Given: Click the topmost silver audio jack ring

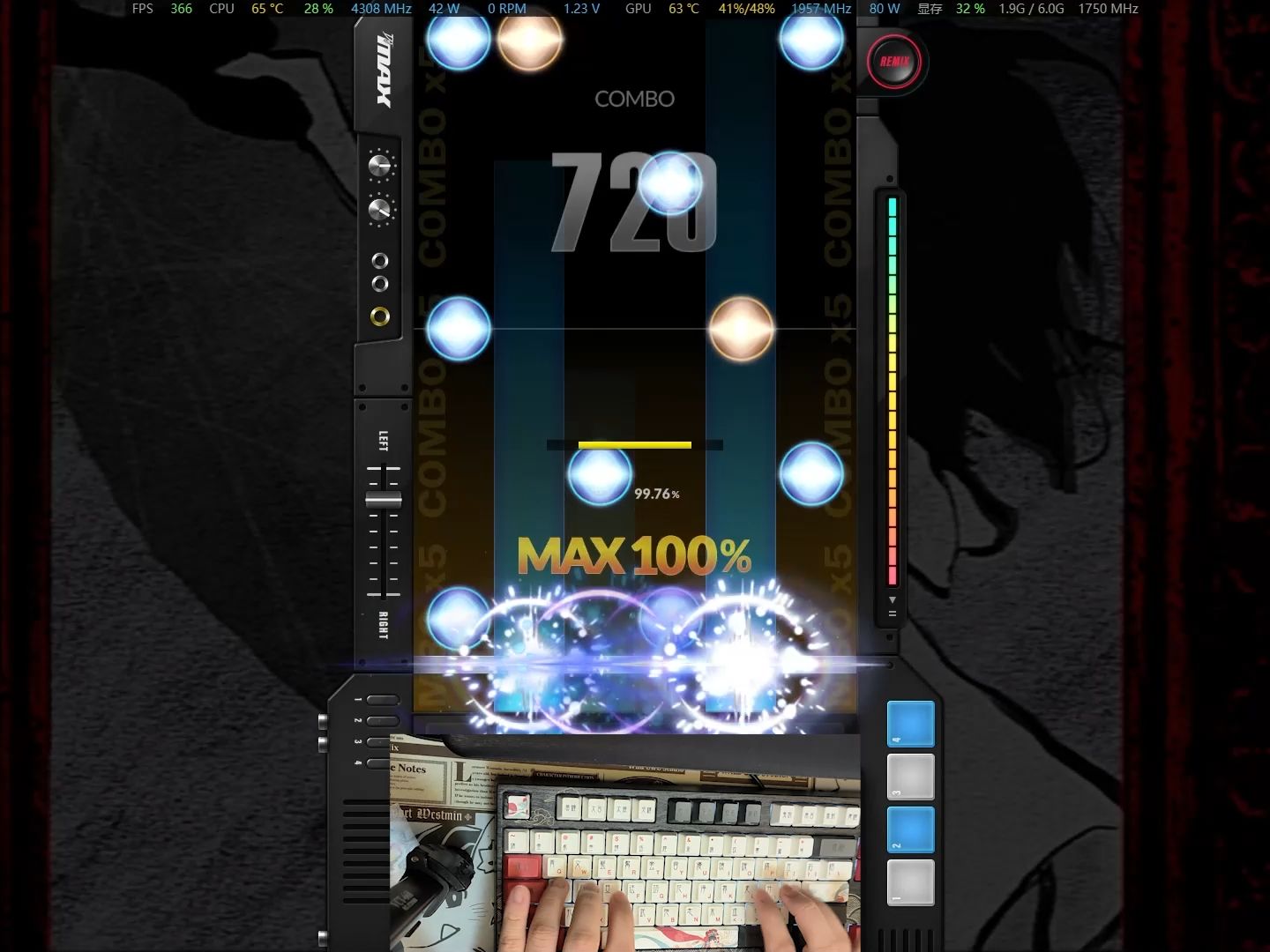Looking at the screenshot, I should [380, 261].
